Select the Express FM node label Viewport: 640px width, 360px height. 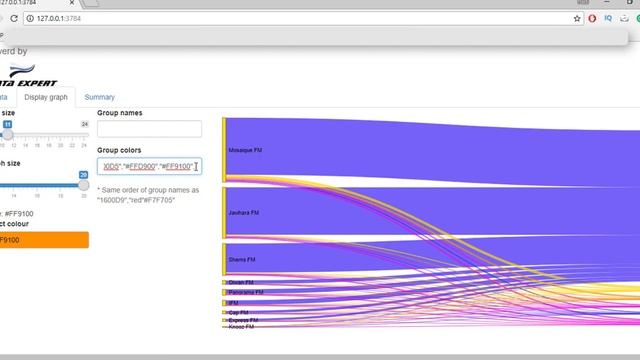point(243,320)
